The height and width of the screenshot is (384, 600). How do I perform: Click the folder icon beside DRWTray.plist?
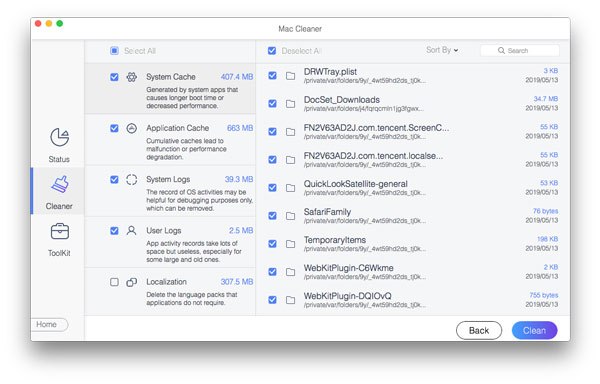pos(291,76)
